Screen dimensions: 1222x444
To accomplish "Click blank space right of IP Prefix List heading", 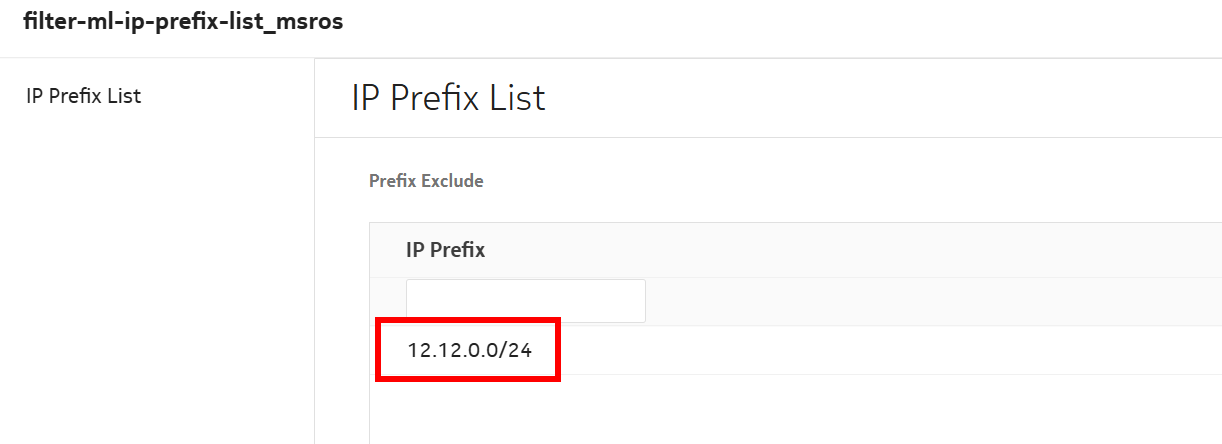I will [880, 98].
